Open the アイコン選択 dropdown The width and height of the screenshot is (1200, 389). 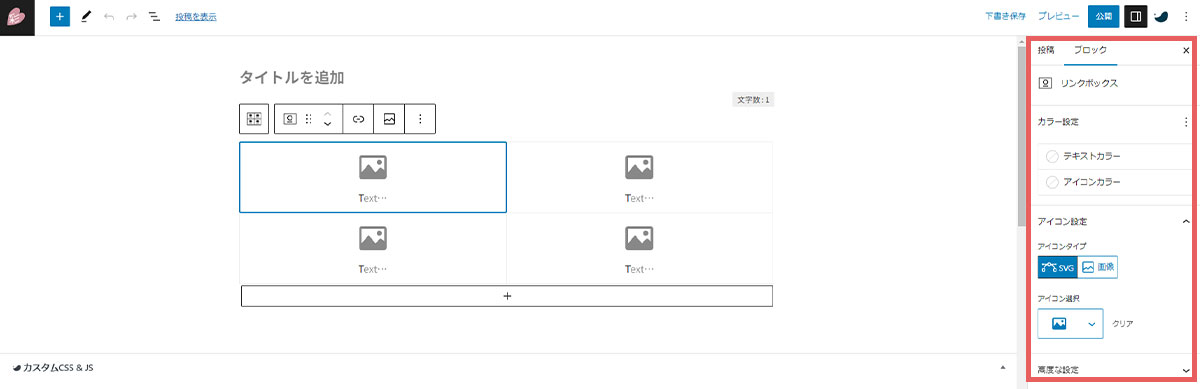(x=1070, y=324)
